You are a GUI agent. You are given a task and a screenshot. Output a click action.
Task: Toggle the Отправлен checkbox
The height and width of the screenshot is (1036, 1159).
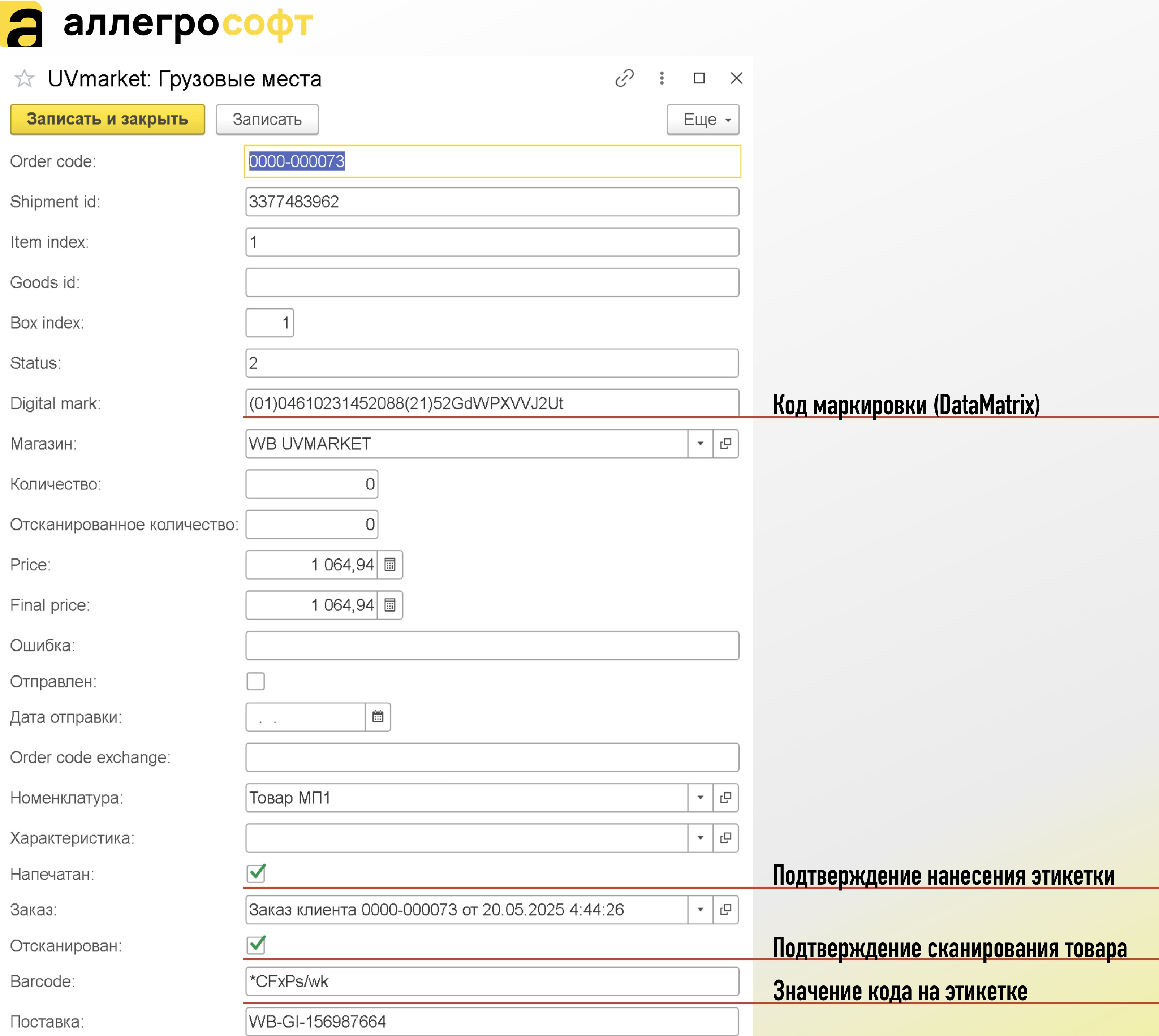tap(255, 681)
